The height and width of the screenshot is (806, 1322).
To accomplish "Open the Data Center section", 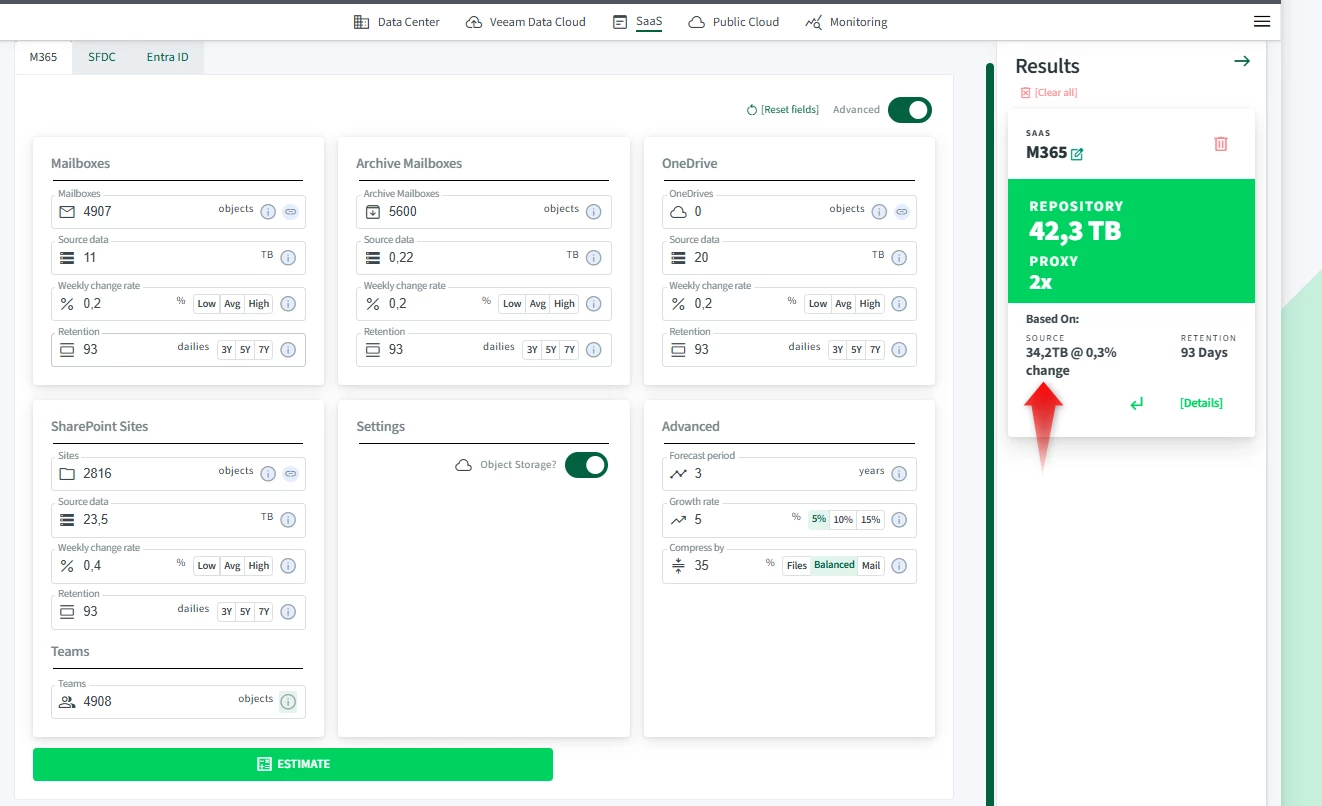I will click(x=397, y=22).
